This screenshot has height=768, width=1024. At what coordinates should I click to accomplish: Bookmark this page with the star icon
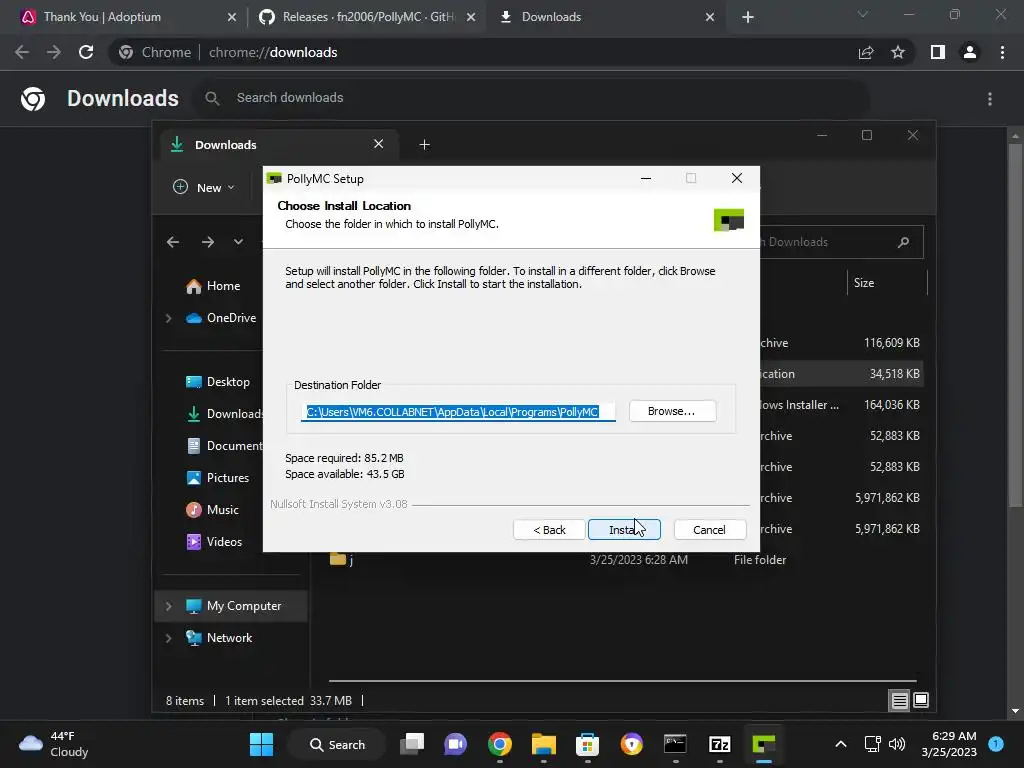(x=898, y=52)
